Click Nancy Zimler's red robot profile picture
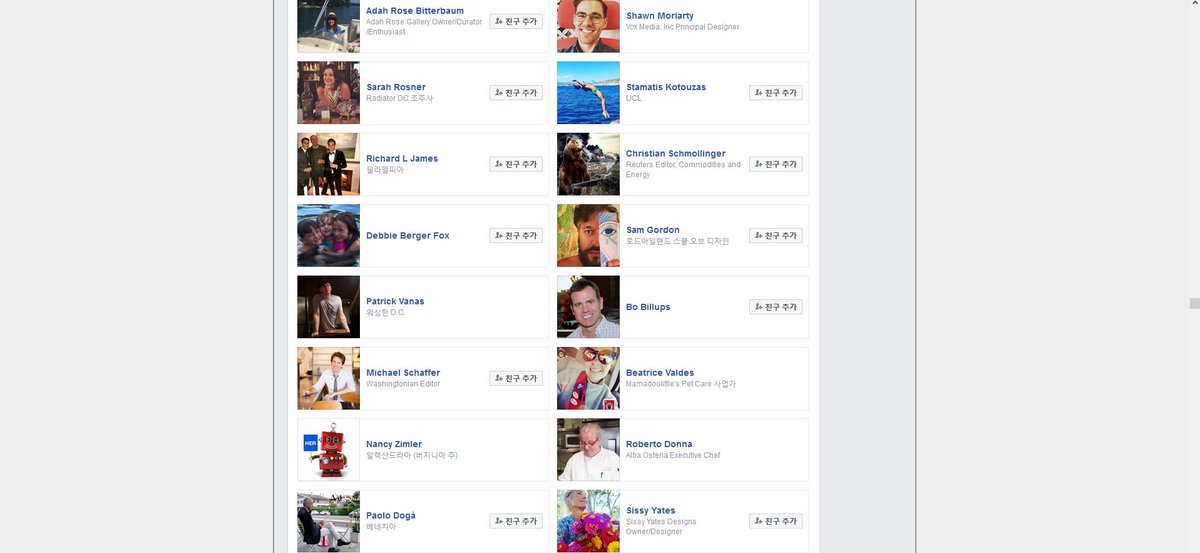Screen dimensions: 1200x553 (328, 450)
